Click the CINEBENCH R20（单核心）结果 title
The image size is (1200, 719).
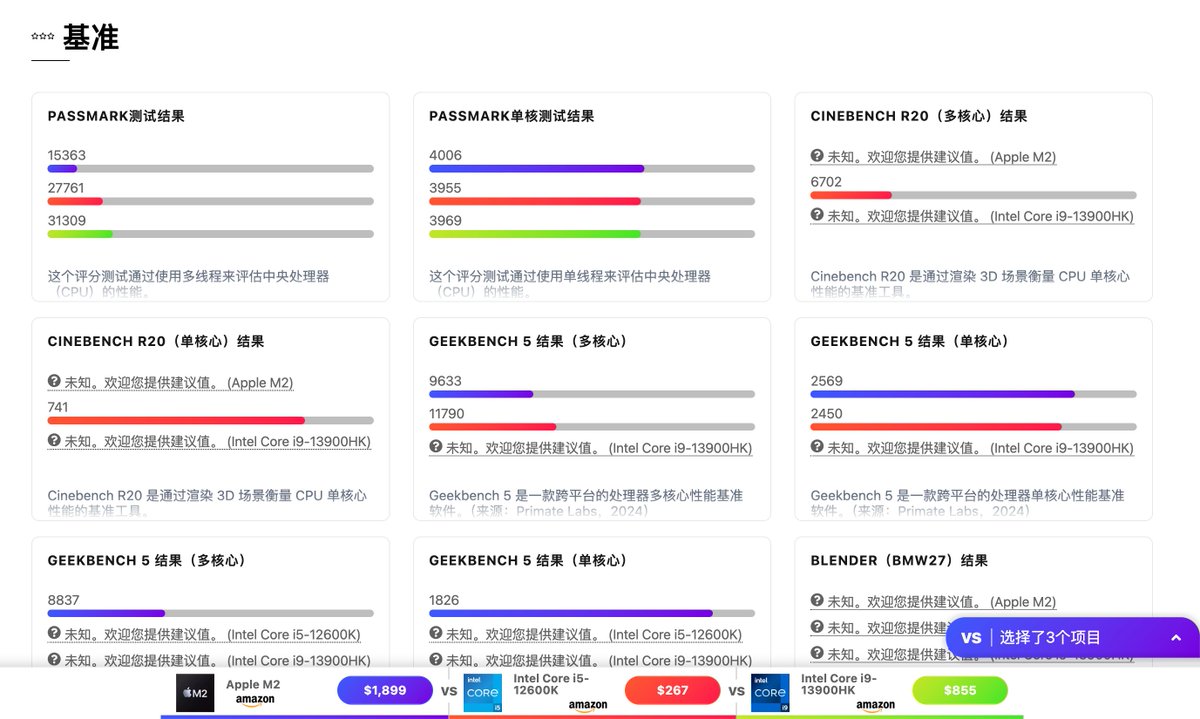[x=156, y=342]
